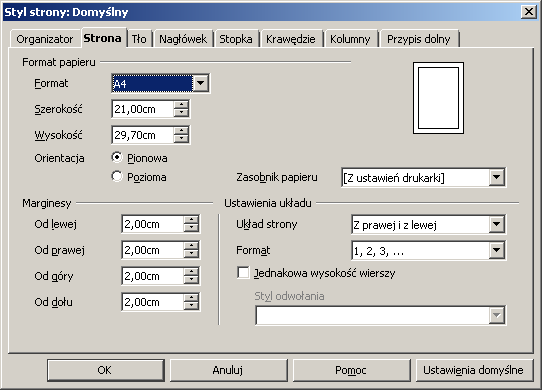Viewport: 542px width, 390px height.
Task: Click into the Szerokość input field
Action: pos(143,109)
